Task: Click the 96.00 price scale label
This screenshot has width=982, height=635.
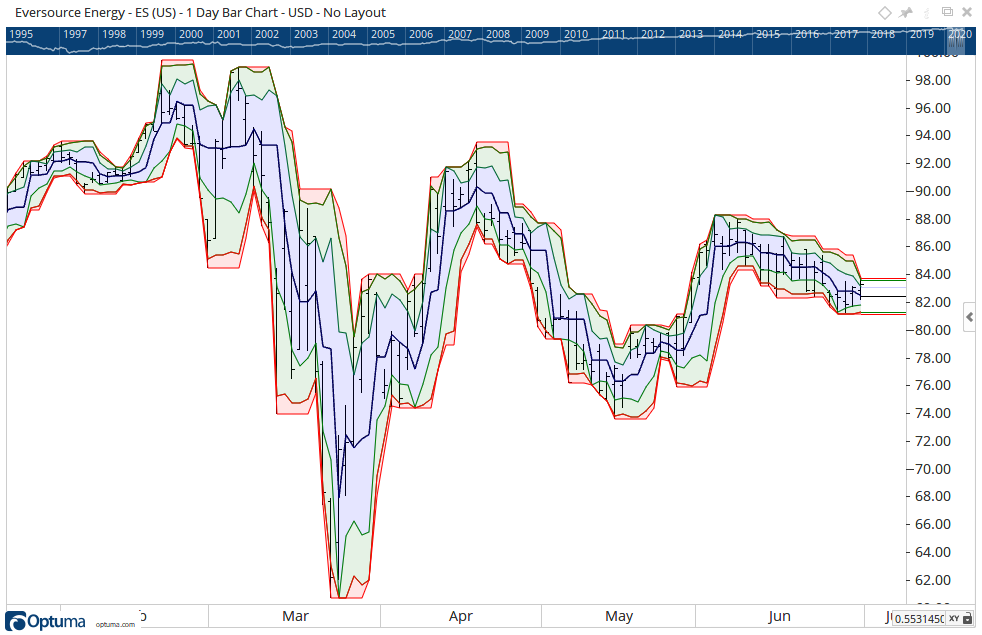Action: click(x=933, y=108)
